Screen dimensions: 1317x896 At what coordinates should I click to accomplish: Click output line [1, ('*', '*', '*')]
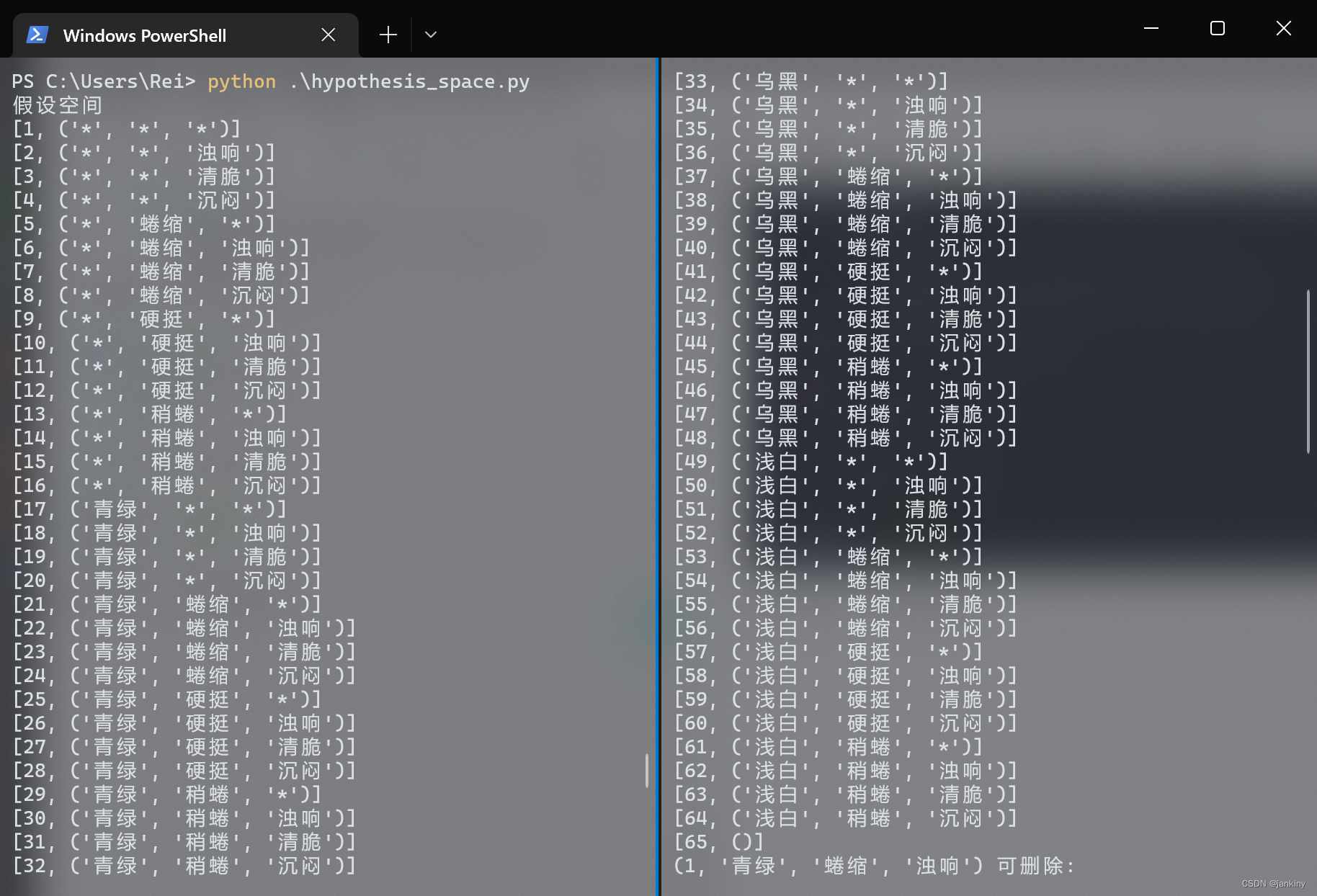pos(127,129)
